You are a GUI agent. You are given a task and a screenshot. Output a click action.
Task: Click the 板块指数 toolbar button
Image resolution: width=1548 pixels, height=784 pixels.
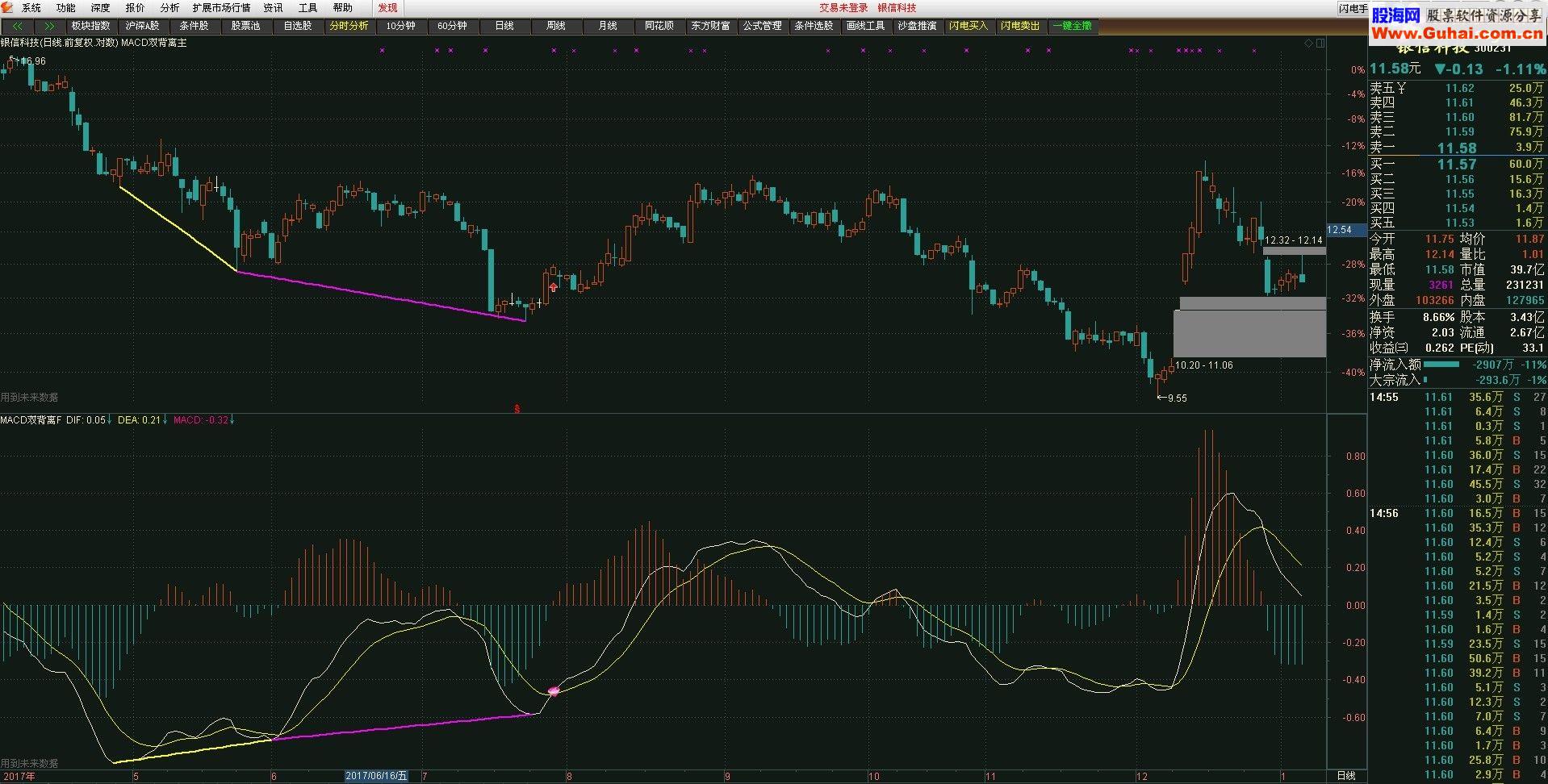point(91,26)
